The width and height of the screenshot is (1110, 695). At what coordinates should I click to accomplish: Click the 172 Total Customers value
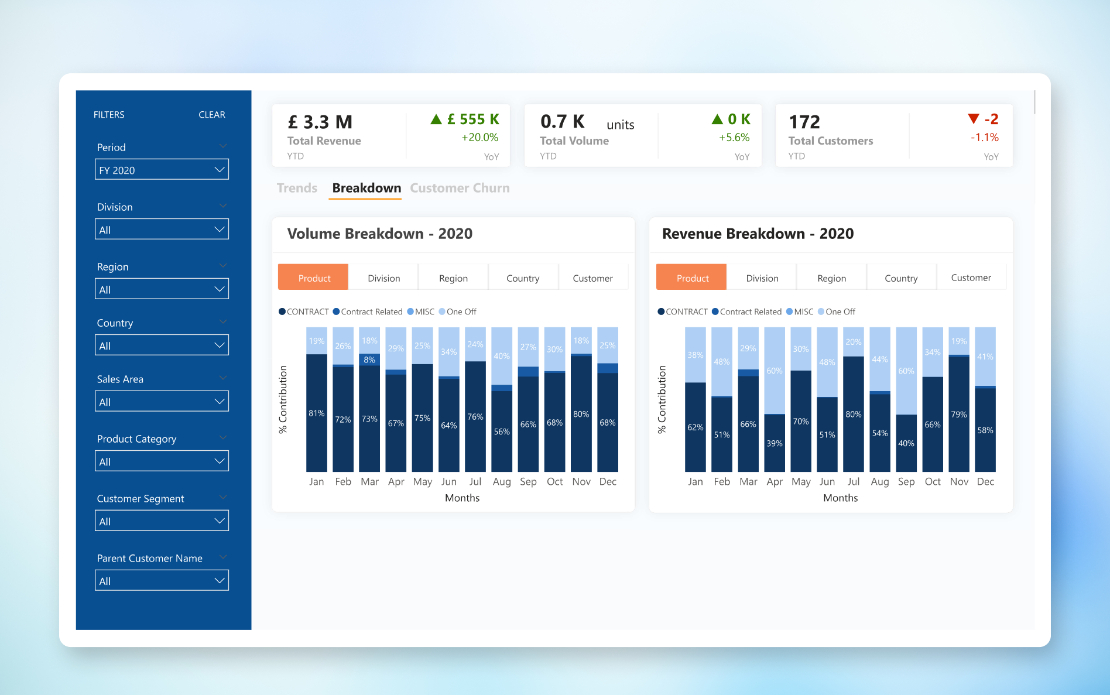pyautogui.click(x=804, y=122)
